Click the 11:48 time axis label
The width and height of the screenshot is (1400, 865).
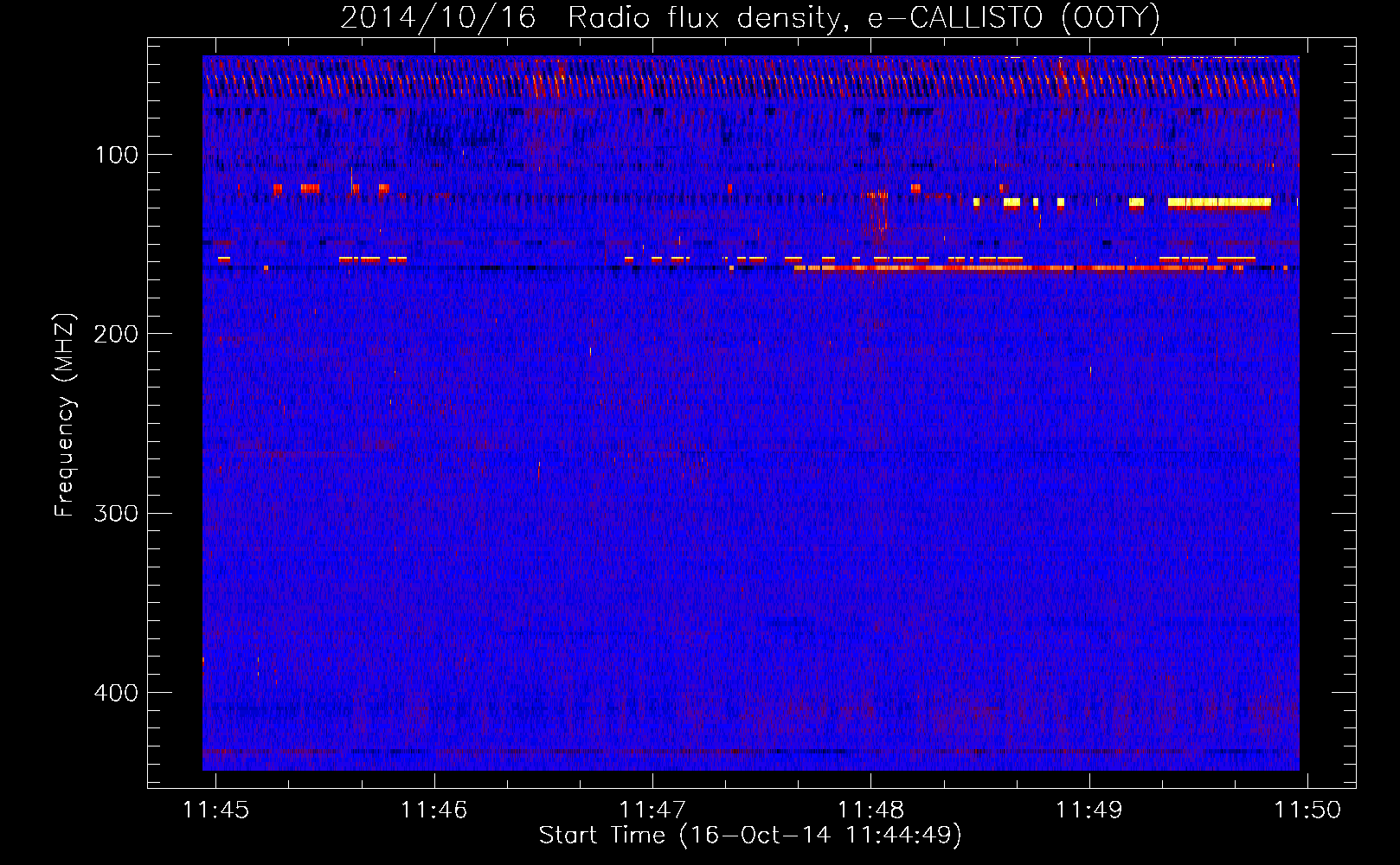[x=870, y=810]
